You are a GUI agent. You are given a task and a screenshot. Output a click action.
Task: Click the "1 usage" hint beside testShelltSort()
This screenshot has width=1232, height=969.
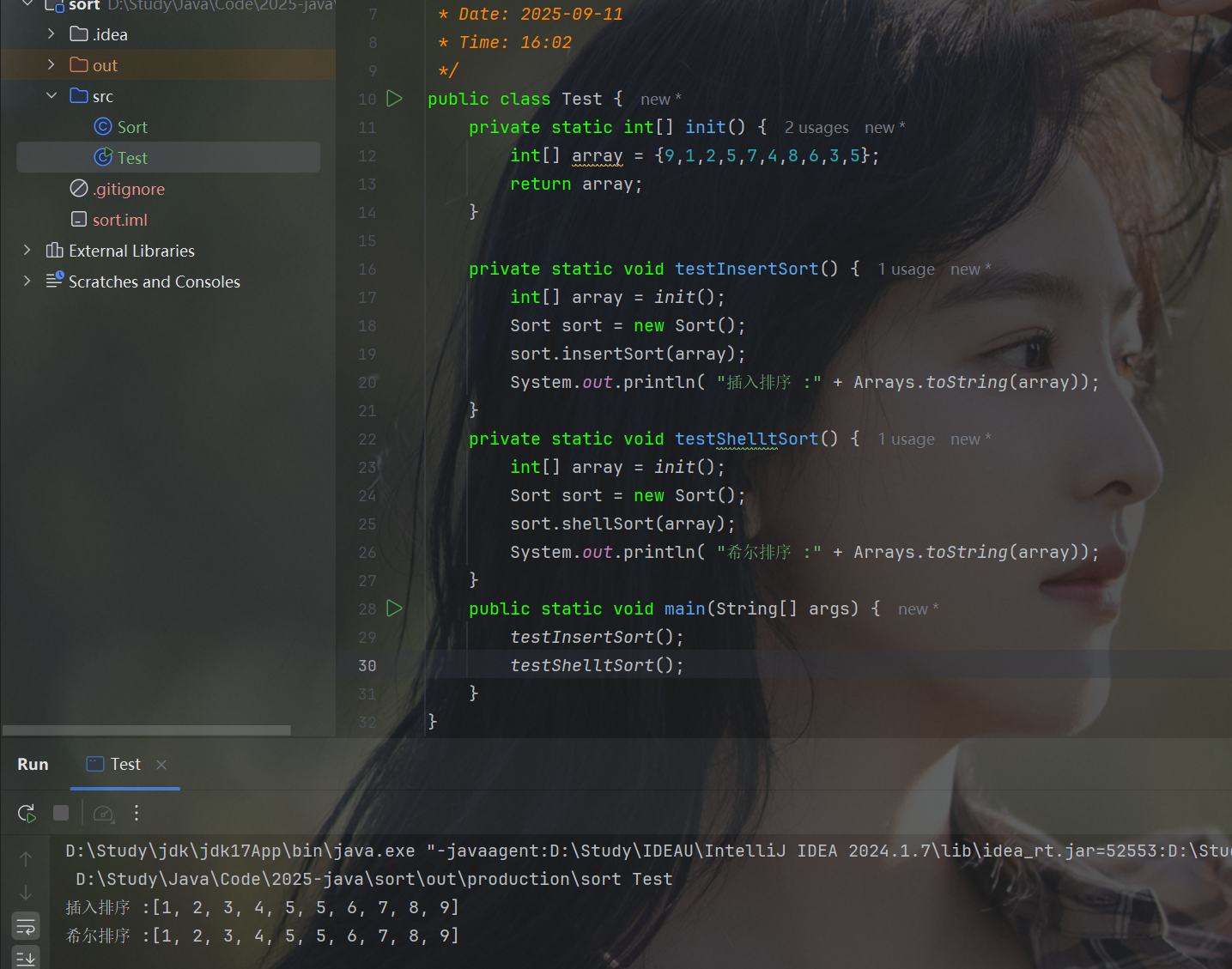pyautogui.click(x=906, y=439)
